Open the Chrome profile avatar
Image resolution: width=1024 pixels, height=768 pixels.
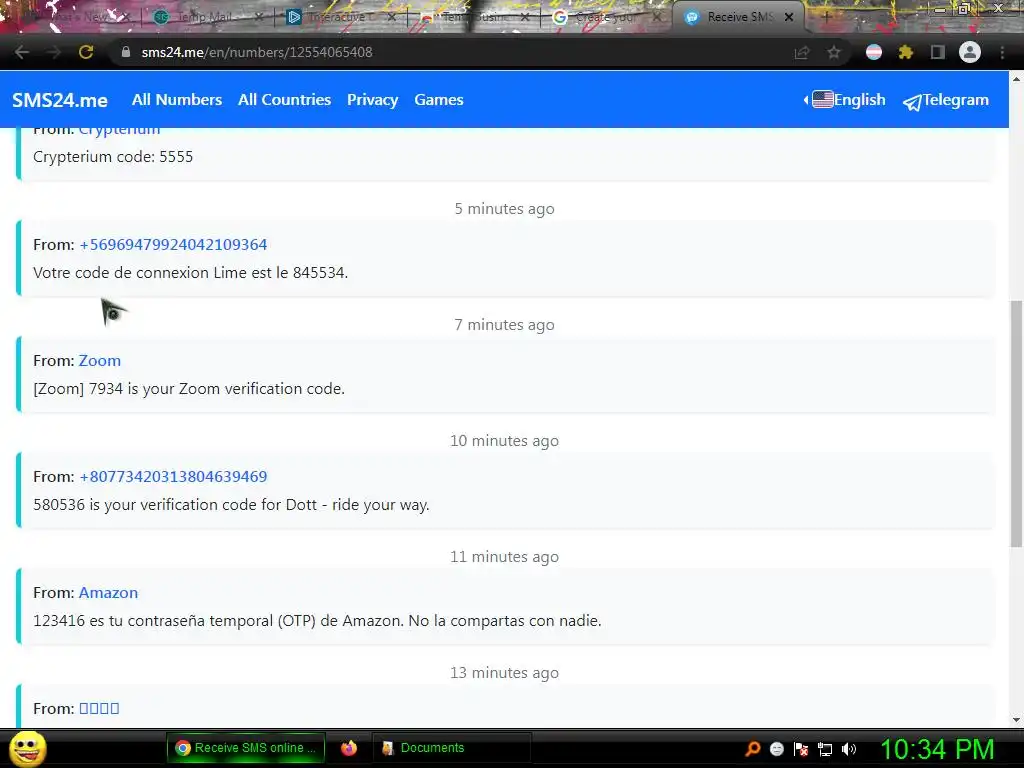(970, 52)
